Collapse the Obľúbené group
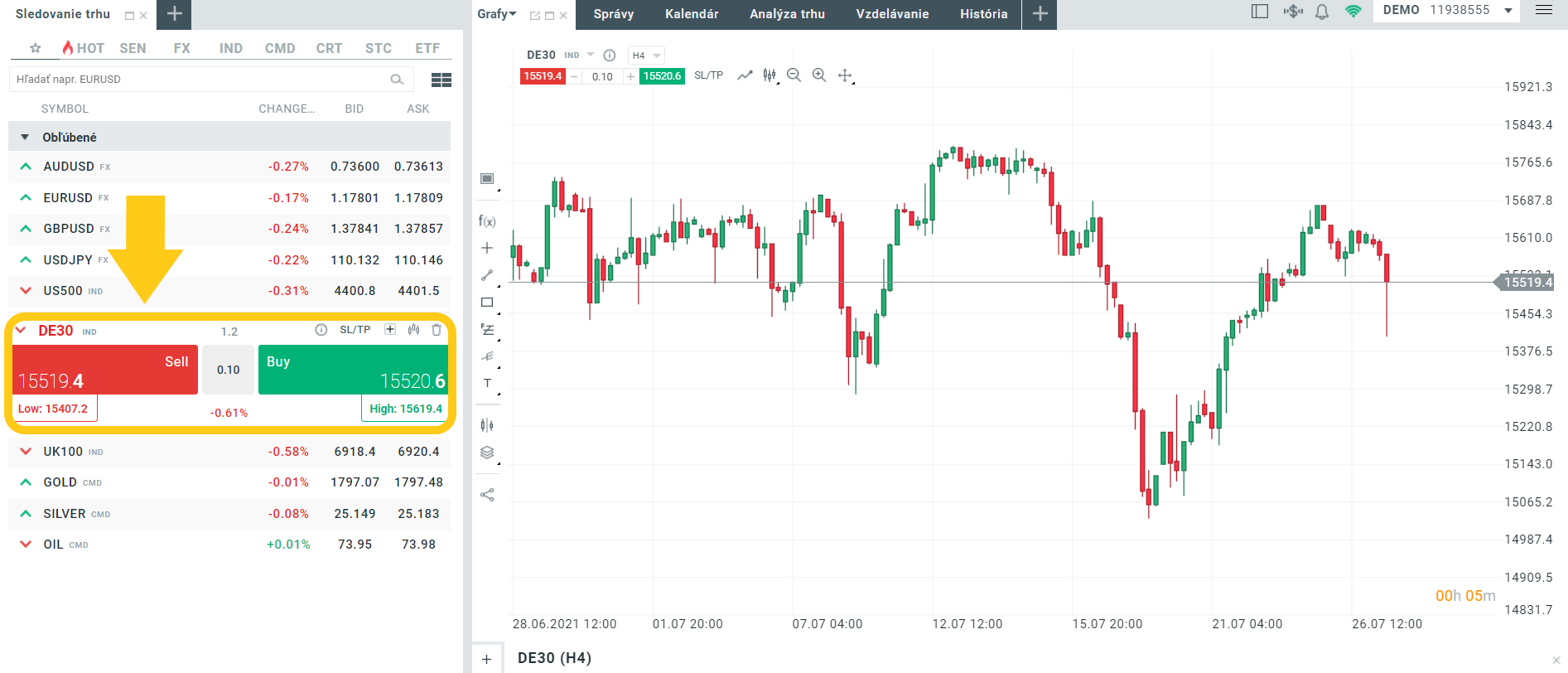The height and width of the screenshot is (673, 1568). click(25, 138)
